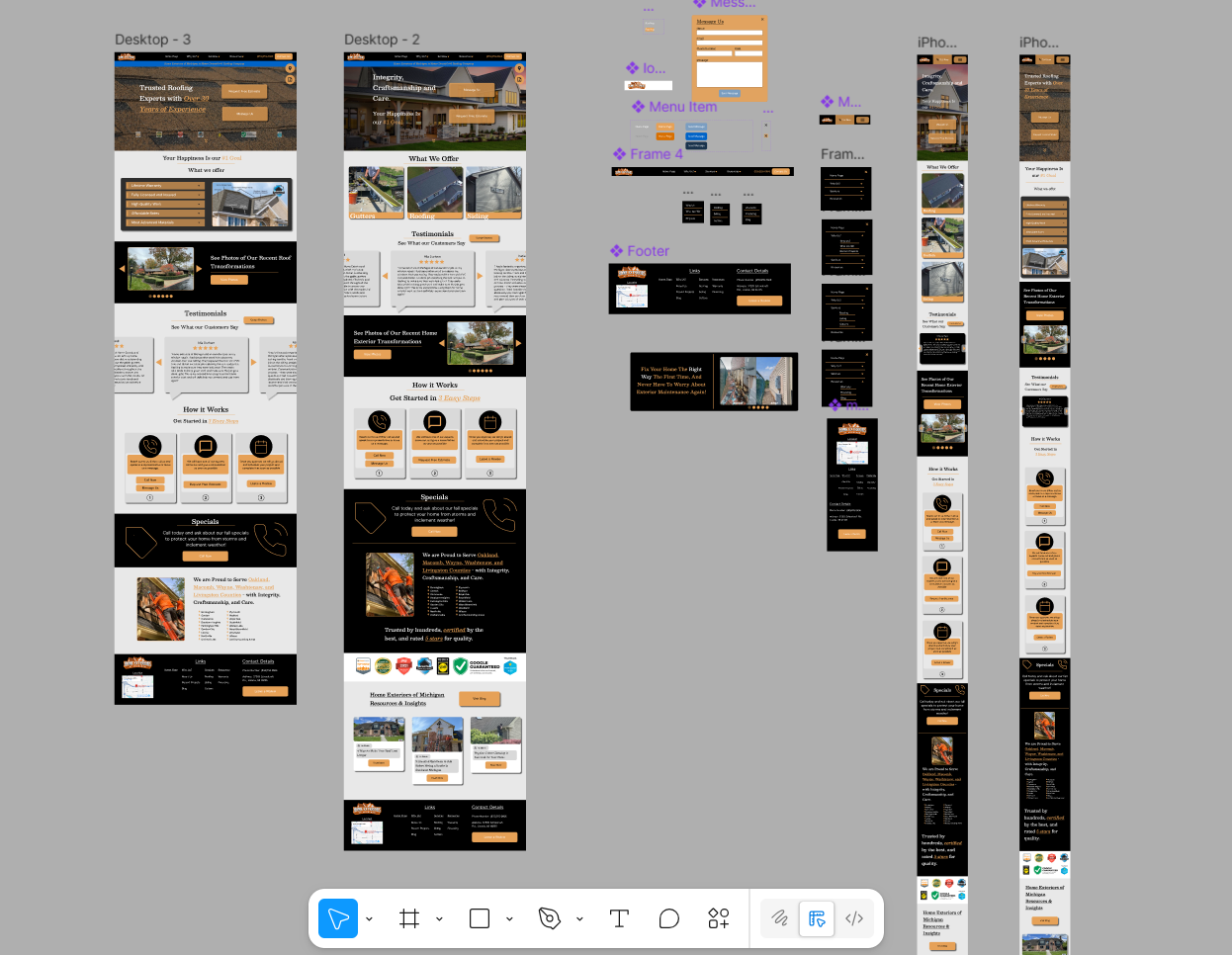The height and width of the screenshot is (955, 1232).
Task: Click the Name input field in Message Us
Action: point(730,33)
